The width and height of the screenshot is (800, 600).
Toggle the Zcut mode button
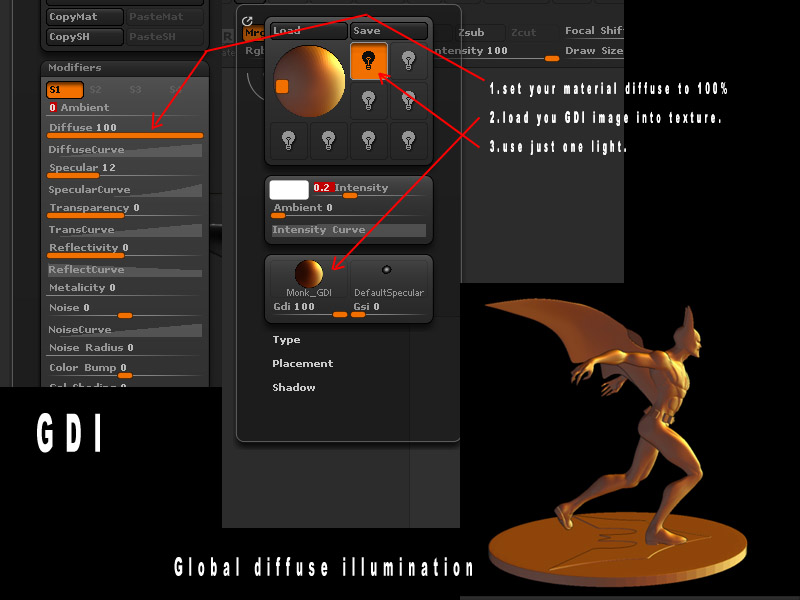pos(523,33)
